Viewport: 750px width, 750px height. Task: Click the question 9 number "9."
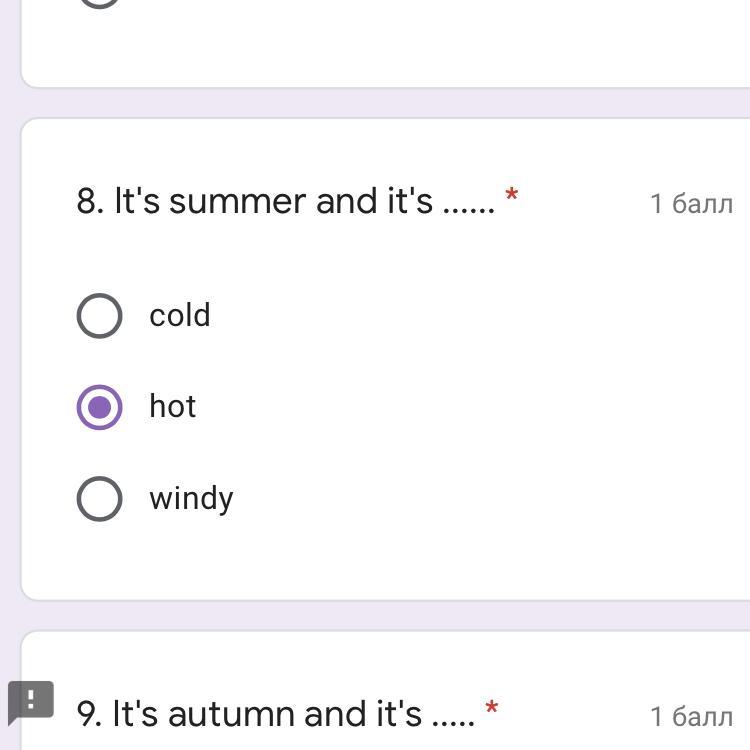tap(89, 714)
